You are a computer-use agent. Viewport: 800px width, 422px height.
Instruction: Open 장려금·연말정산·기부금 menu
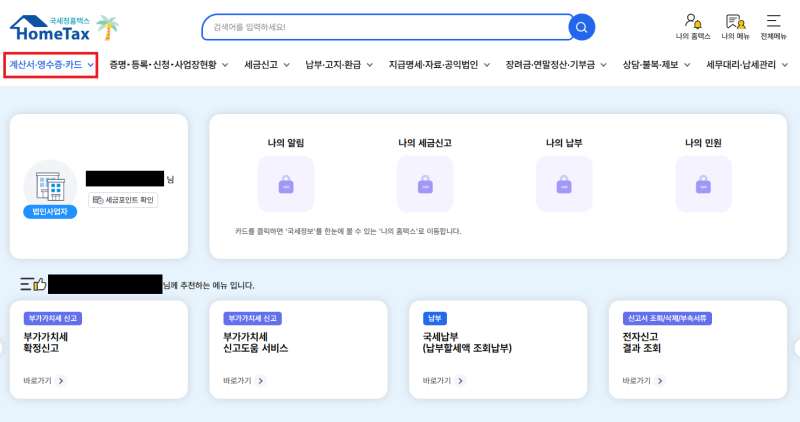(x=556, y=65)
